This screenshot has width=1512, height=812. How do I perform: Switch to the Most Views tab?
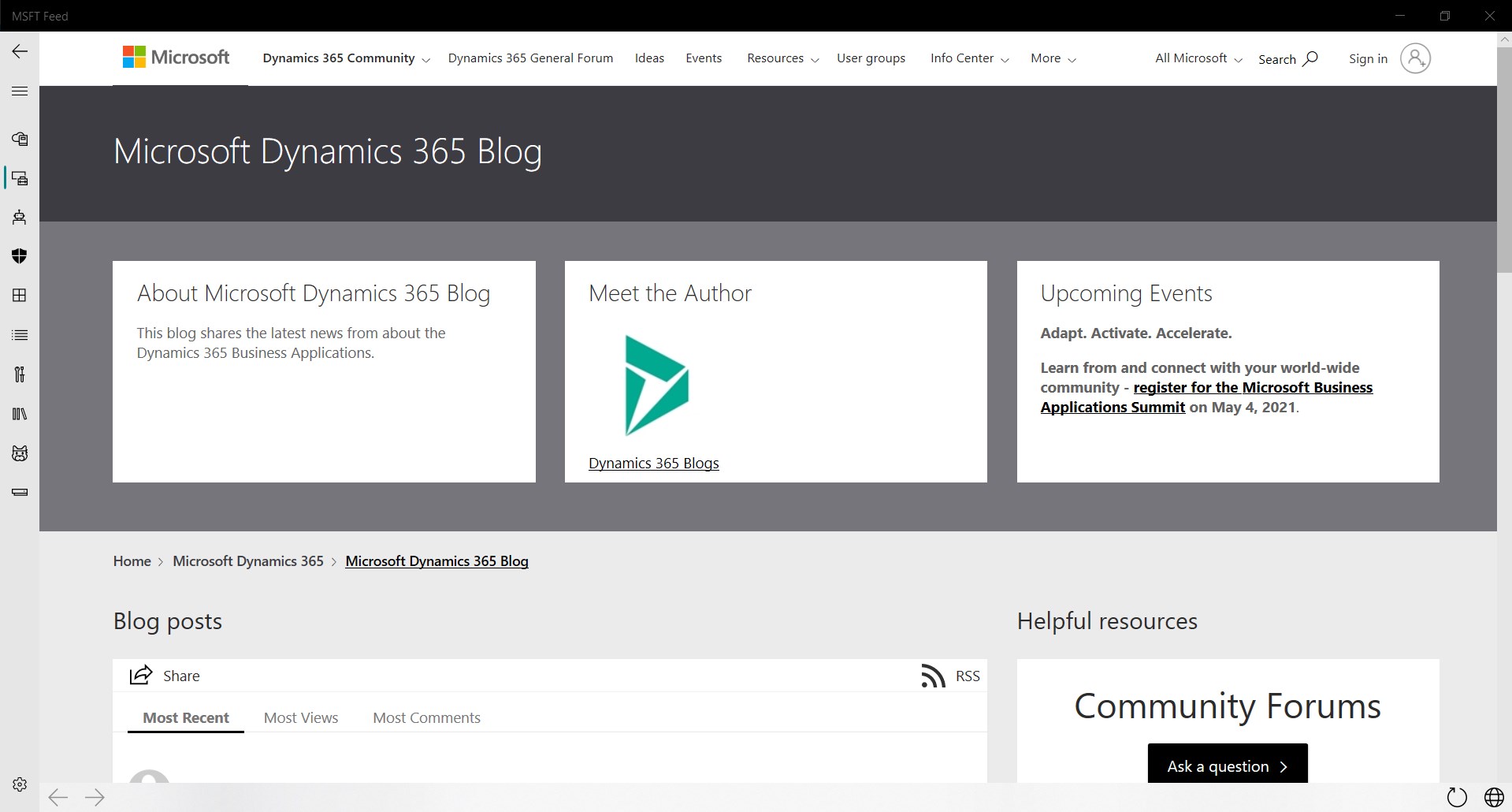(x=301, y=717)
